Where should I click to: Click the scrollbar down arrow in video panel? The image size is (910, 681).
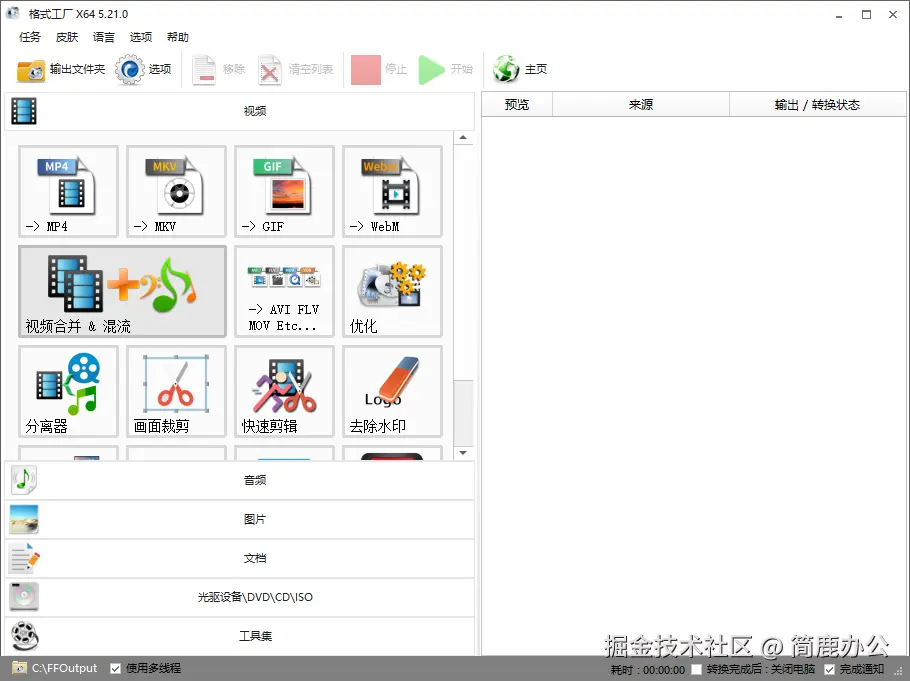point(463,452)
